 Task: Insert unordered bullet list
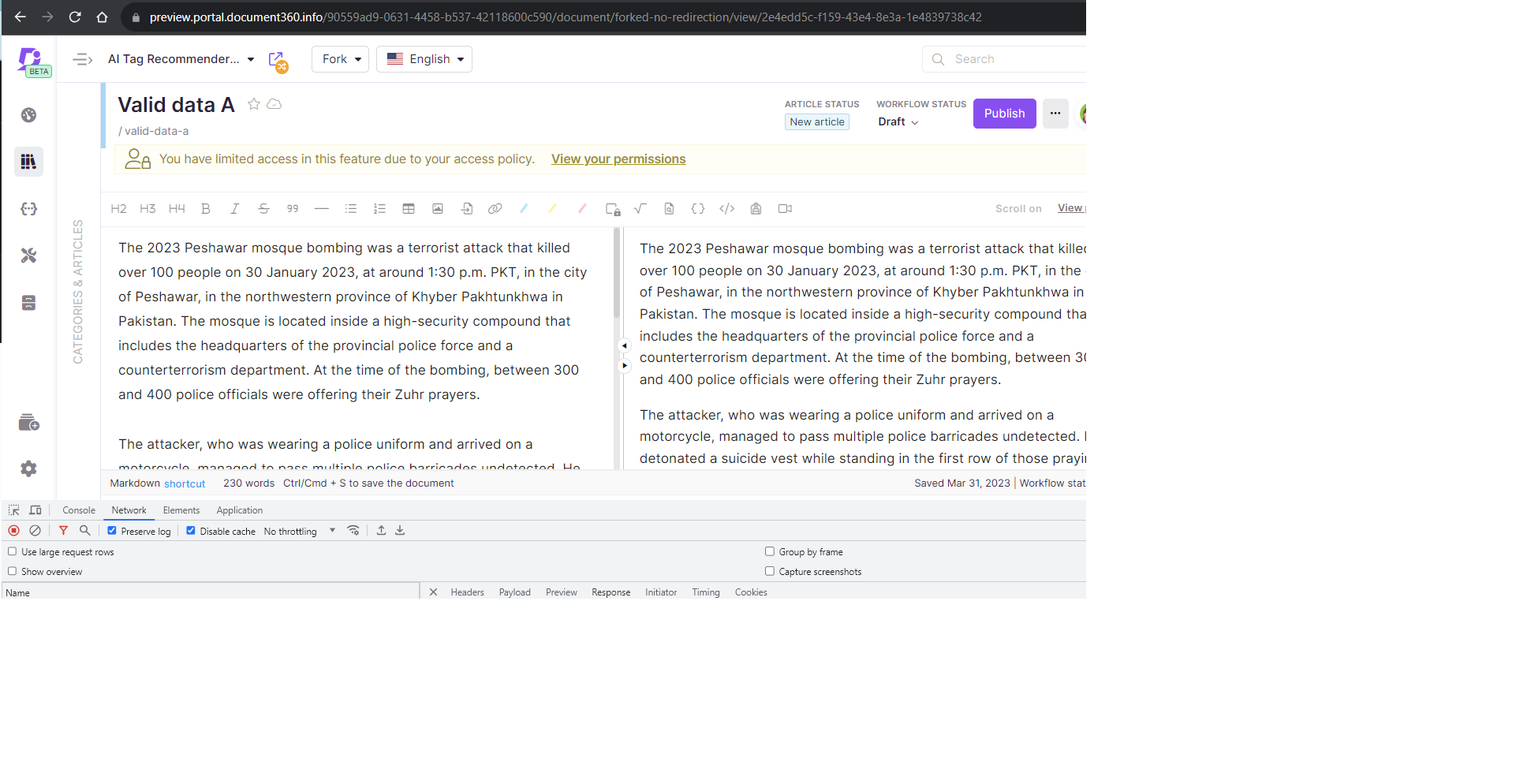click(351, 209)
